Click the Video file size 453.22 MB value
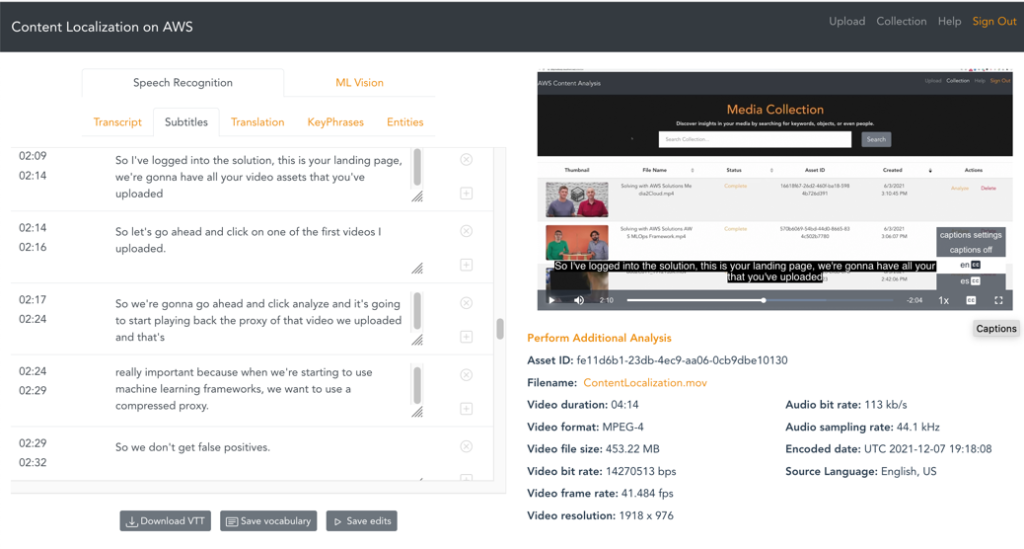The width and height of the screenshot is (1024, 549). 632,449
